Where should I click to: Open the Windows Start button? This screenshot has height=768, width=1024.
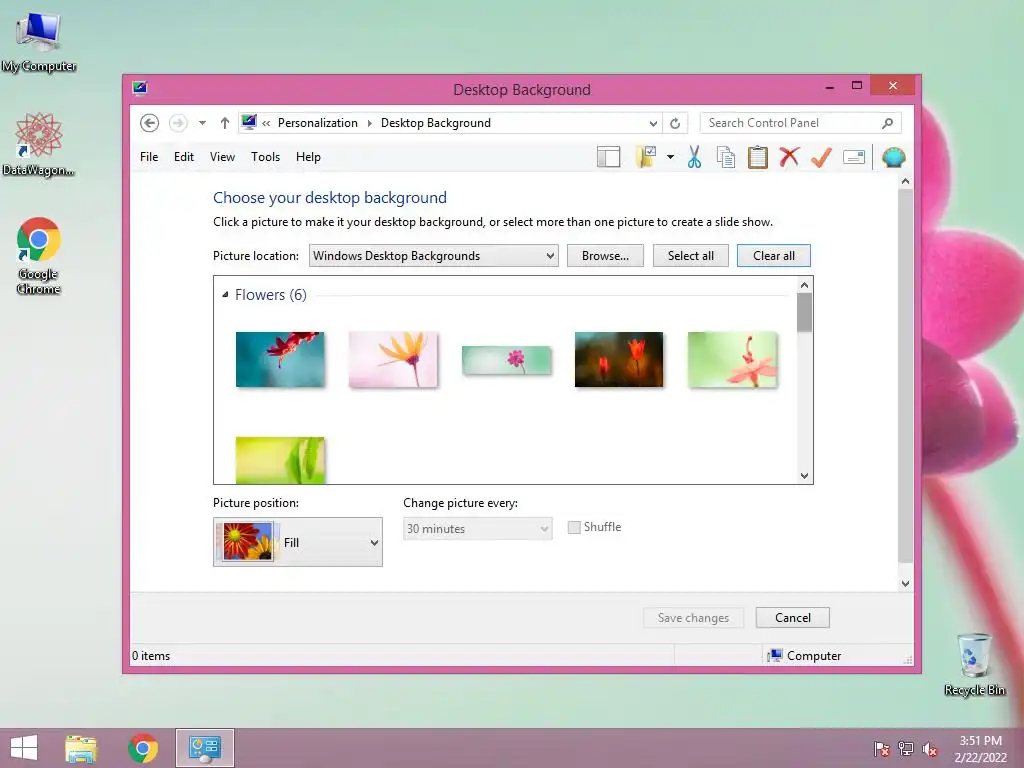[24, 748]
